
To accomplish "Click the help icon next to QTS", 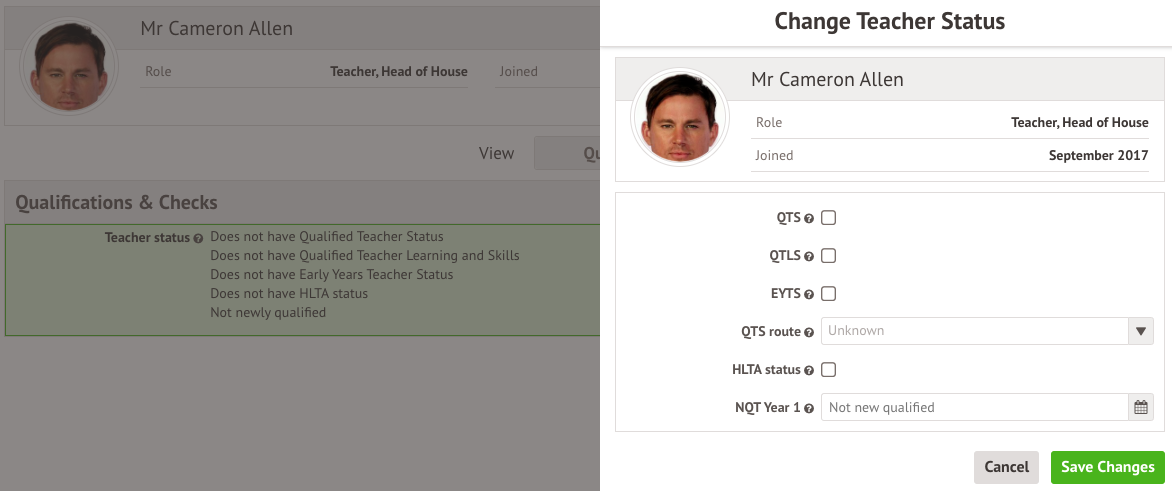I will coord(809,218).
